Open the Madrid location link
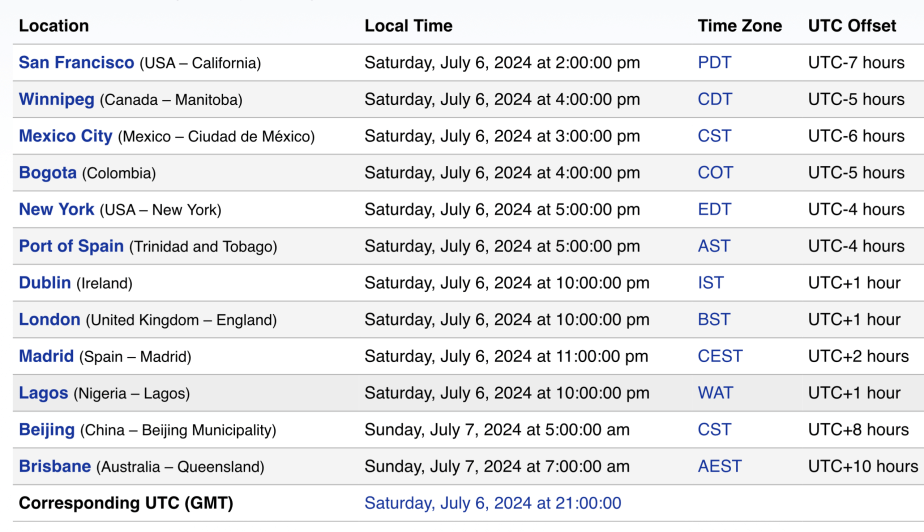 pos(46,356)
